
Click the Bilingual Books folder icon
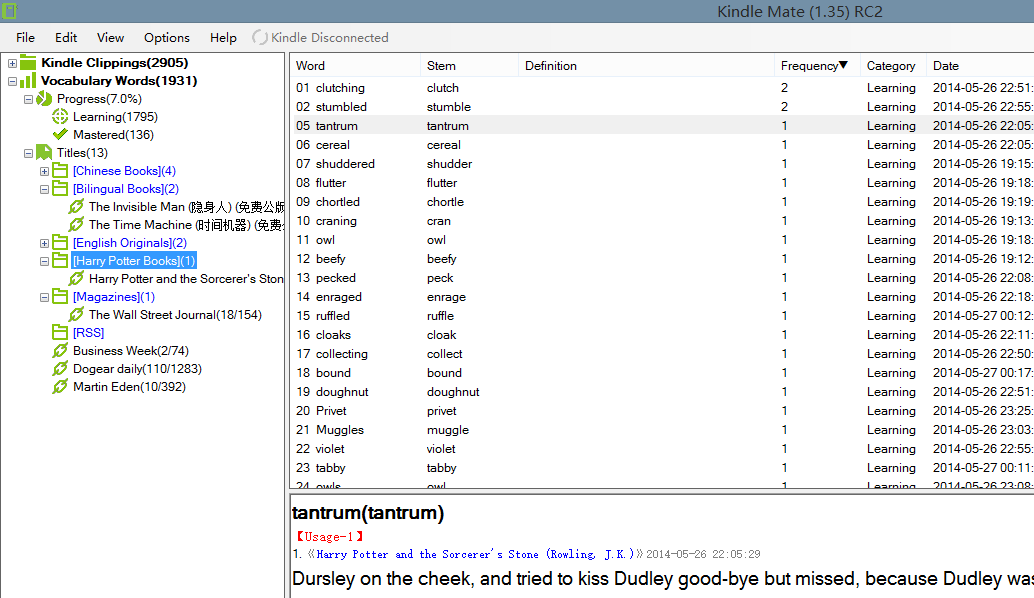coord(60,189)
